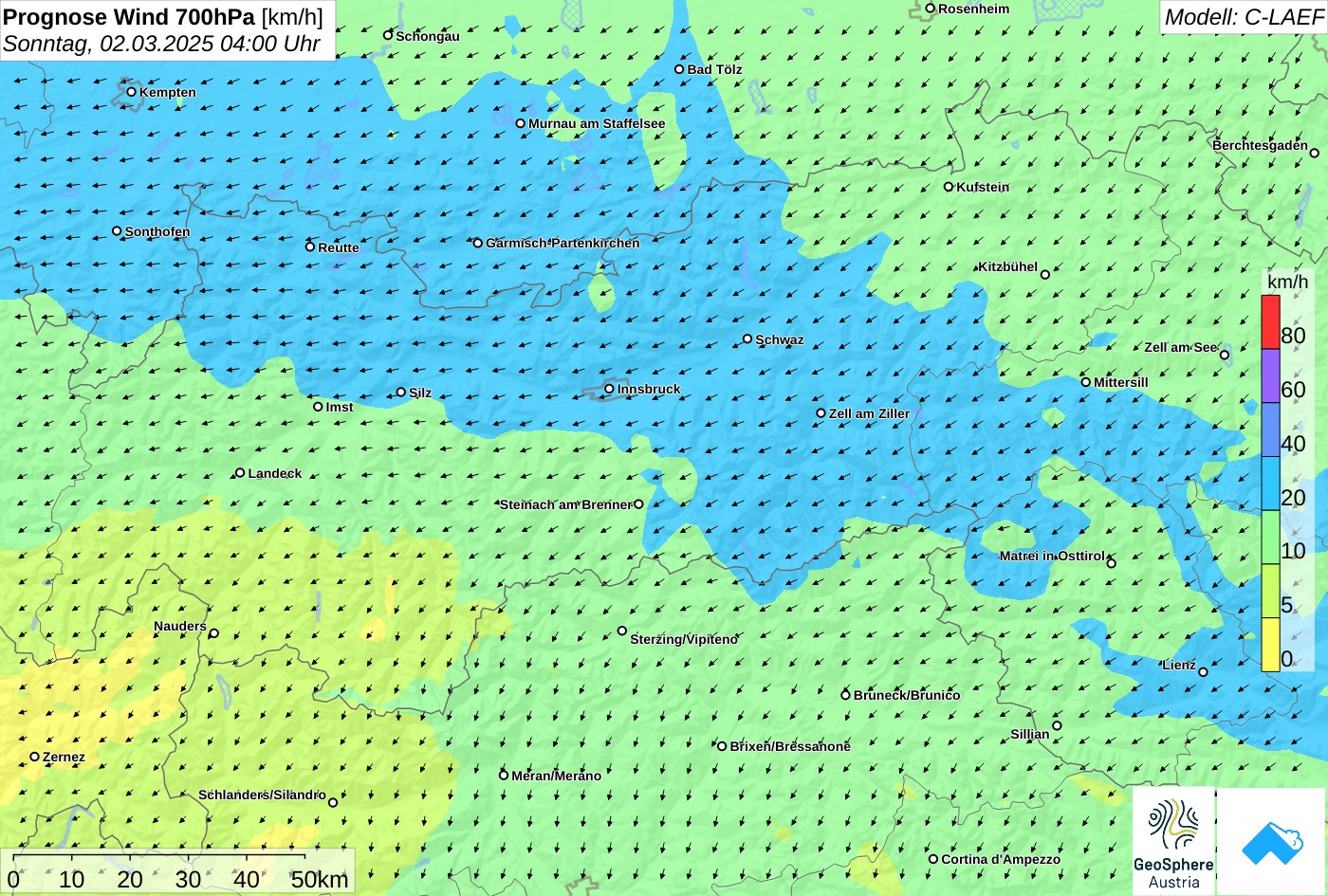
Task: Click the Bad Tölz marker circle
Action: [x=679, y=69]
